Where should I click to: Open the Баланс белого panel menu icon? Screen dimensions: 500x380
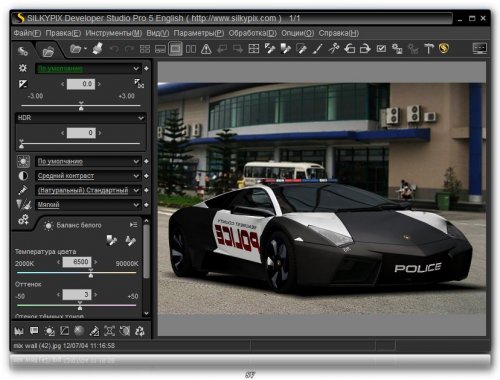pos(133,225)
